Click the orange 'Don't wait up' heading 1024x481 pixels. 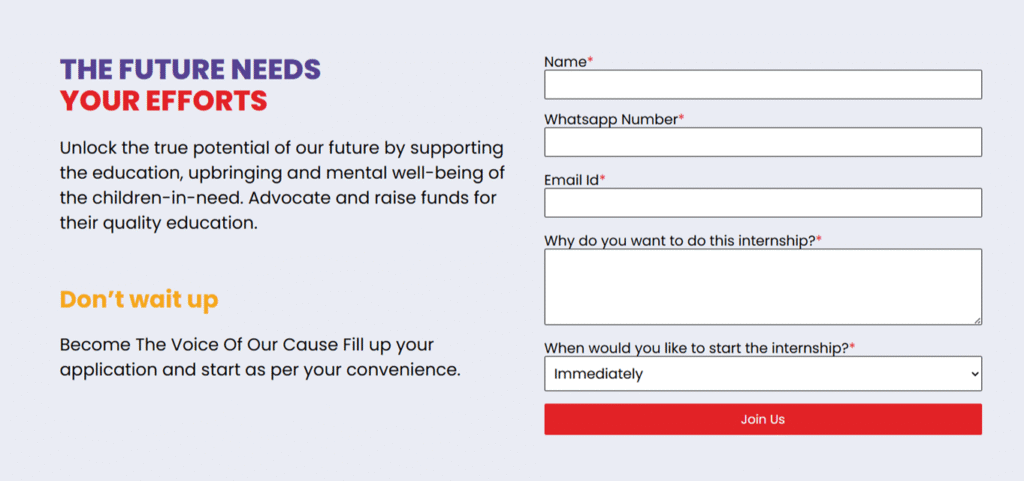pos(139,299)
